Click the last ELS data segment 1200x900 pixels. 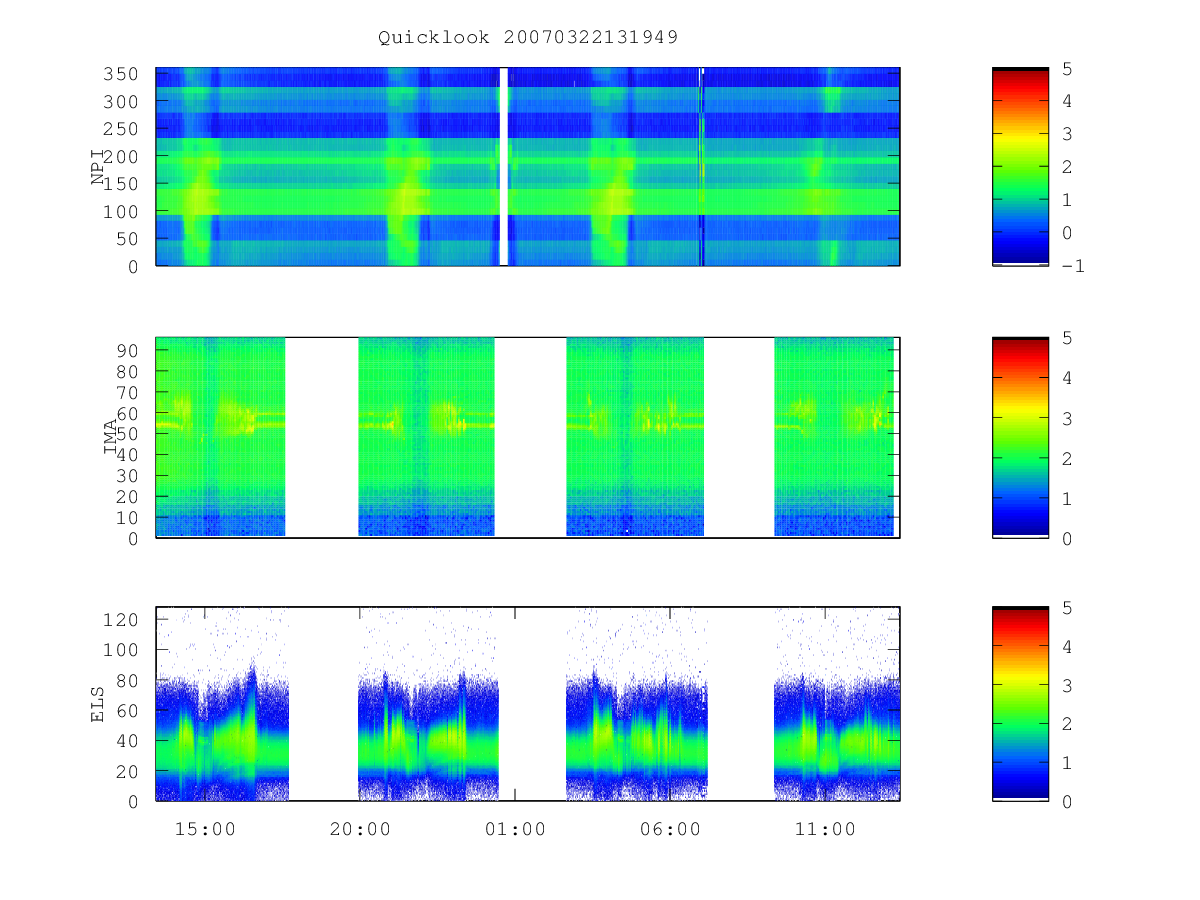(837, 704)
